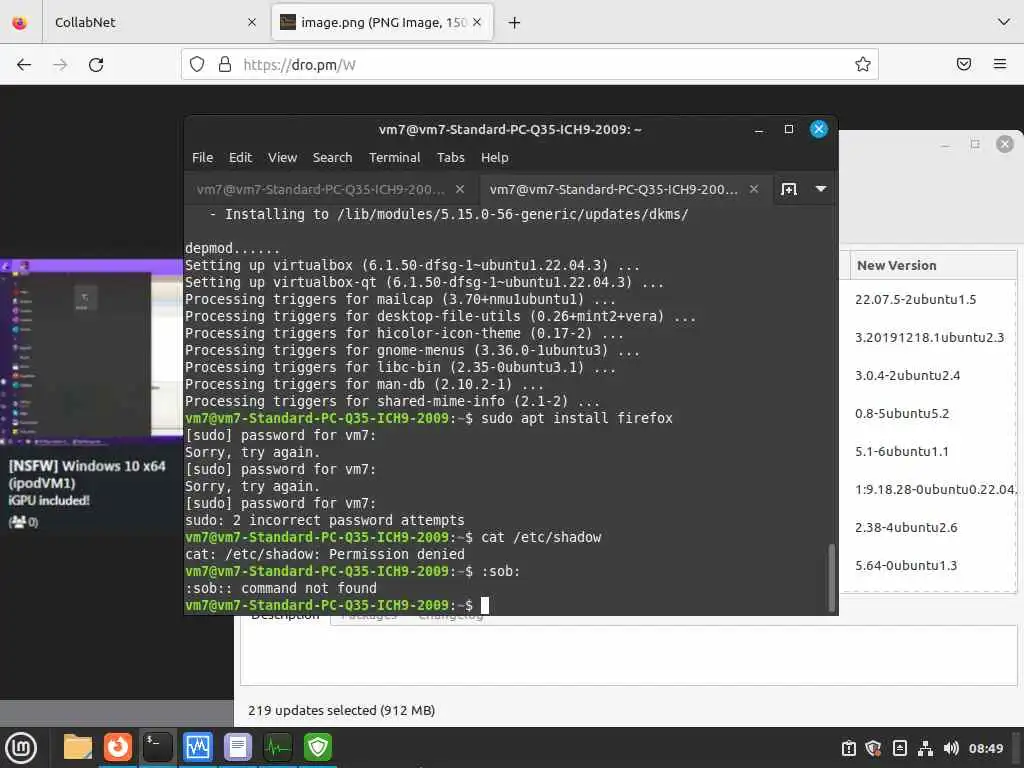This screenshot has width=1024, height=768.
Task: Click the Firefox logo icon beside tabs
Action: pos(20,22)
